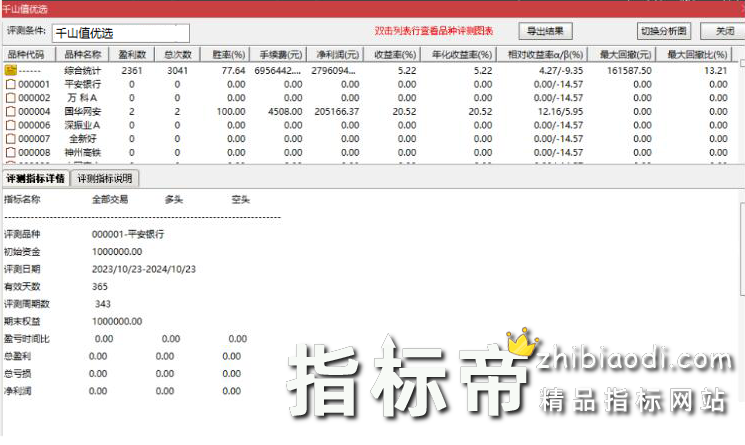Click the 总亏损 label
This screenshot has width=745, height=445.
tap(18, 374)
